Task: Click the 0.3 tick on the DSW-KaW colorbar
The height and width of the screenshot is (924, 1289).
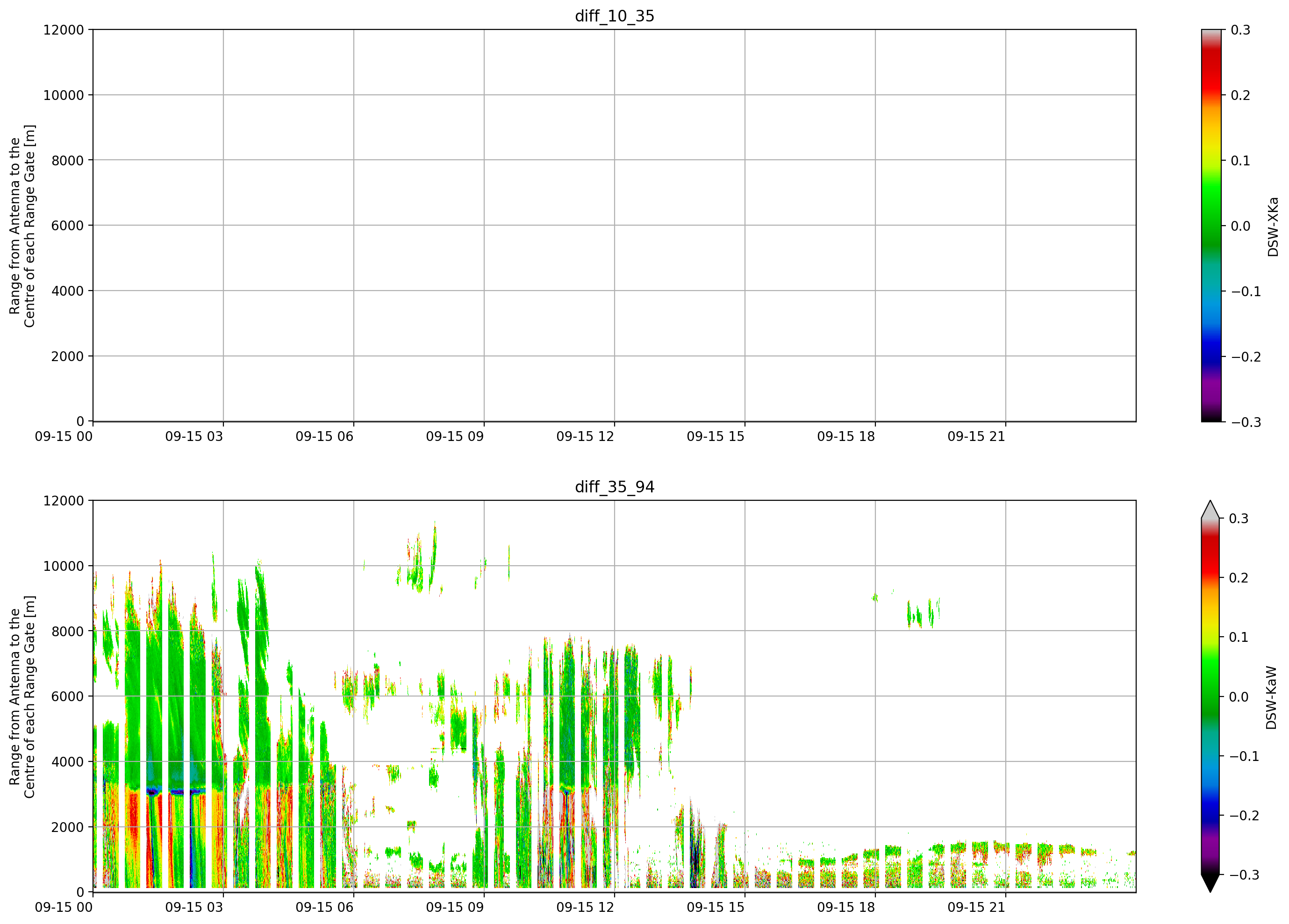Action: (1239, 518)
